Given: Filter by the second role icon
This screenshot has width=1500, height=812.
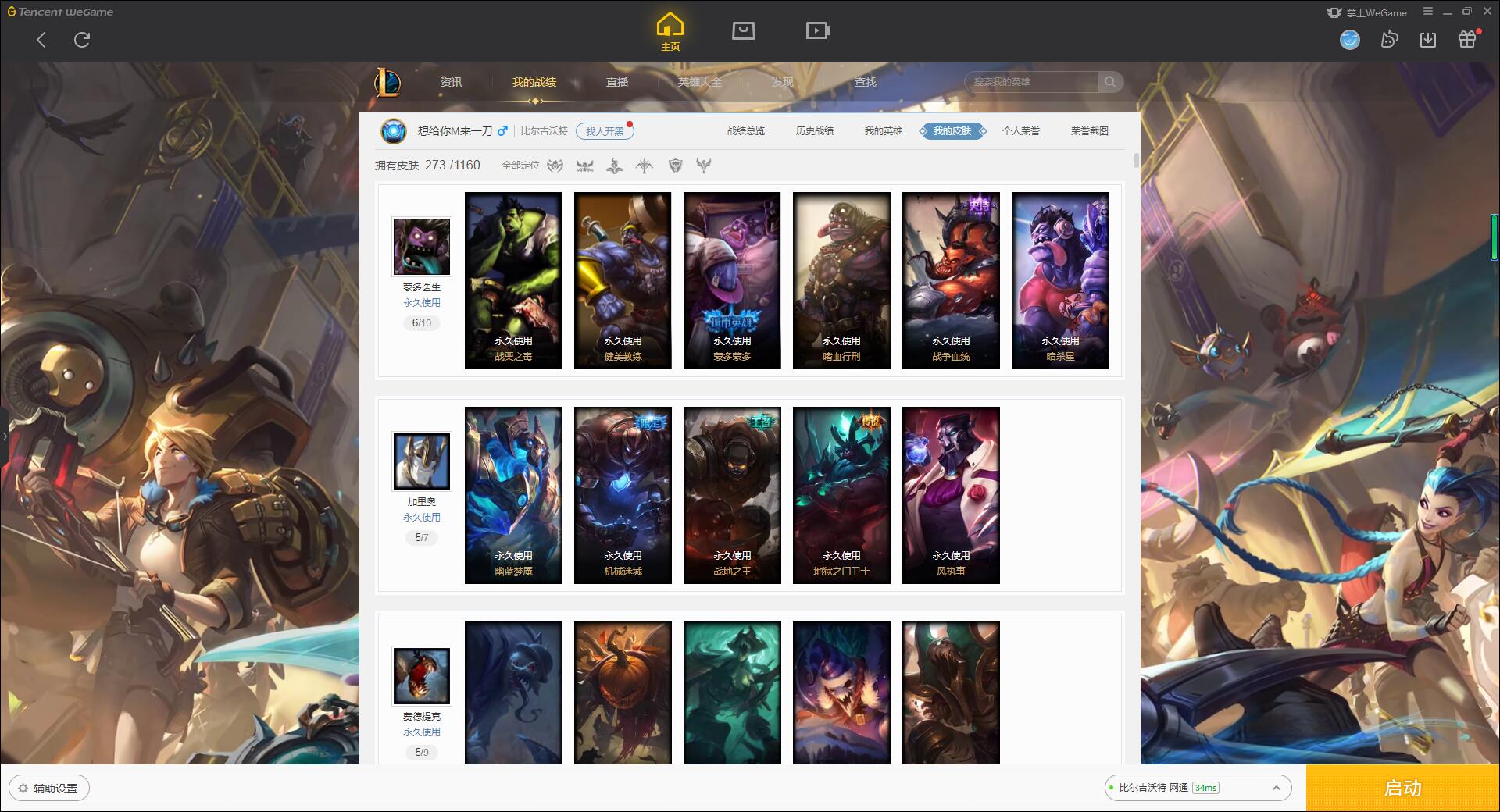Looking at the screenshot, I should tap(584, 166).
